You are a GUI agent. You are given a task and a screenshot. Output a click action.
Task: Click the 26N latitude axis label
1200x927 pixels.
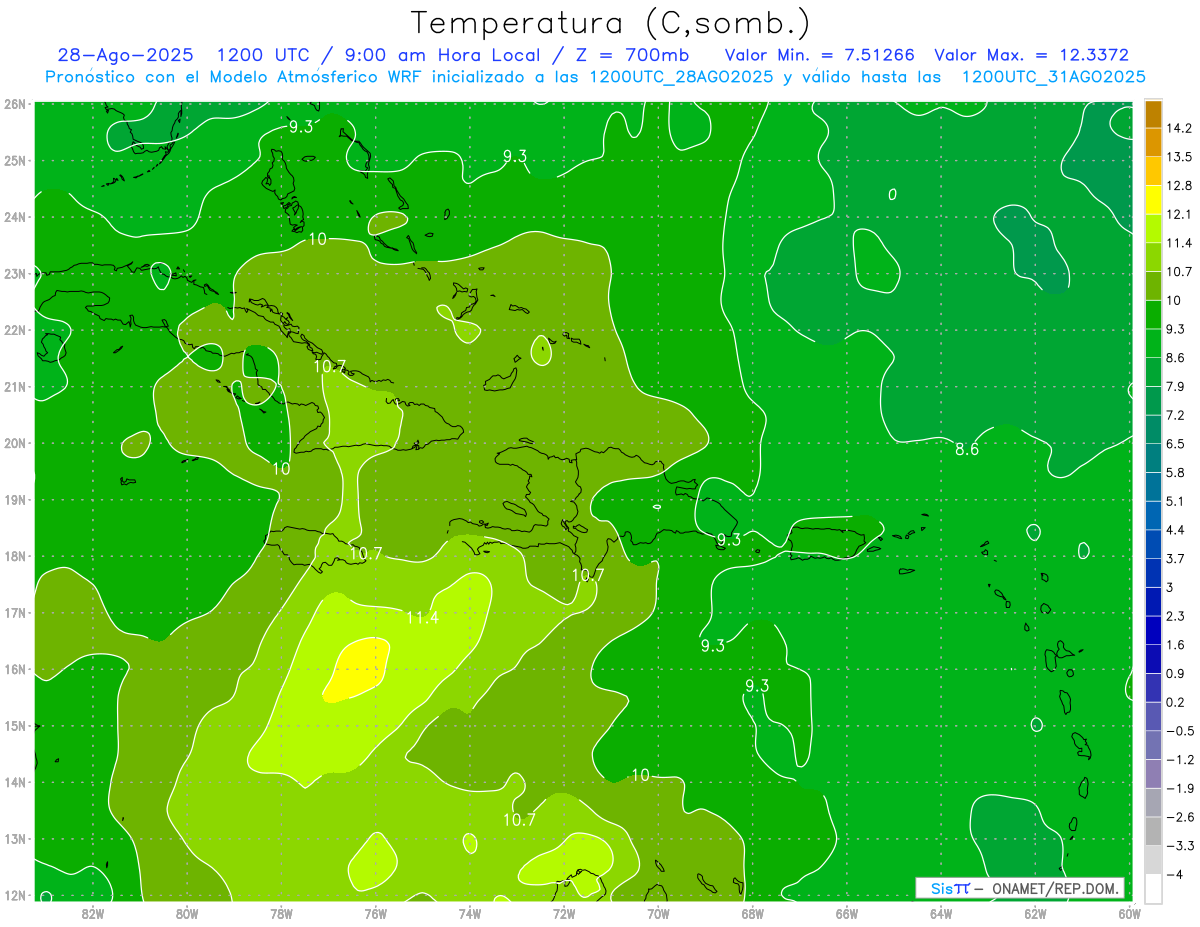point(15,104)
